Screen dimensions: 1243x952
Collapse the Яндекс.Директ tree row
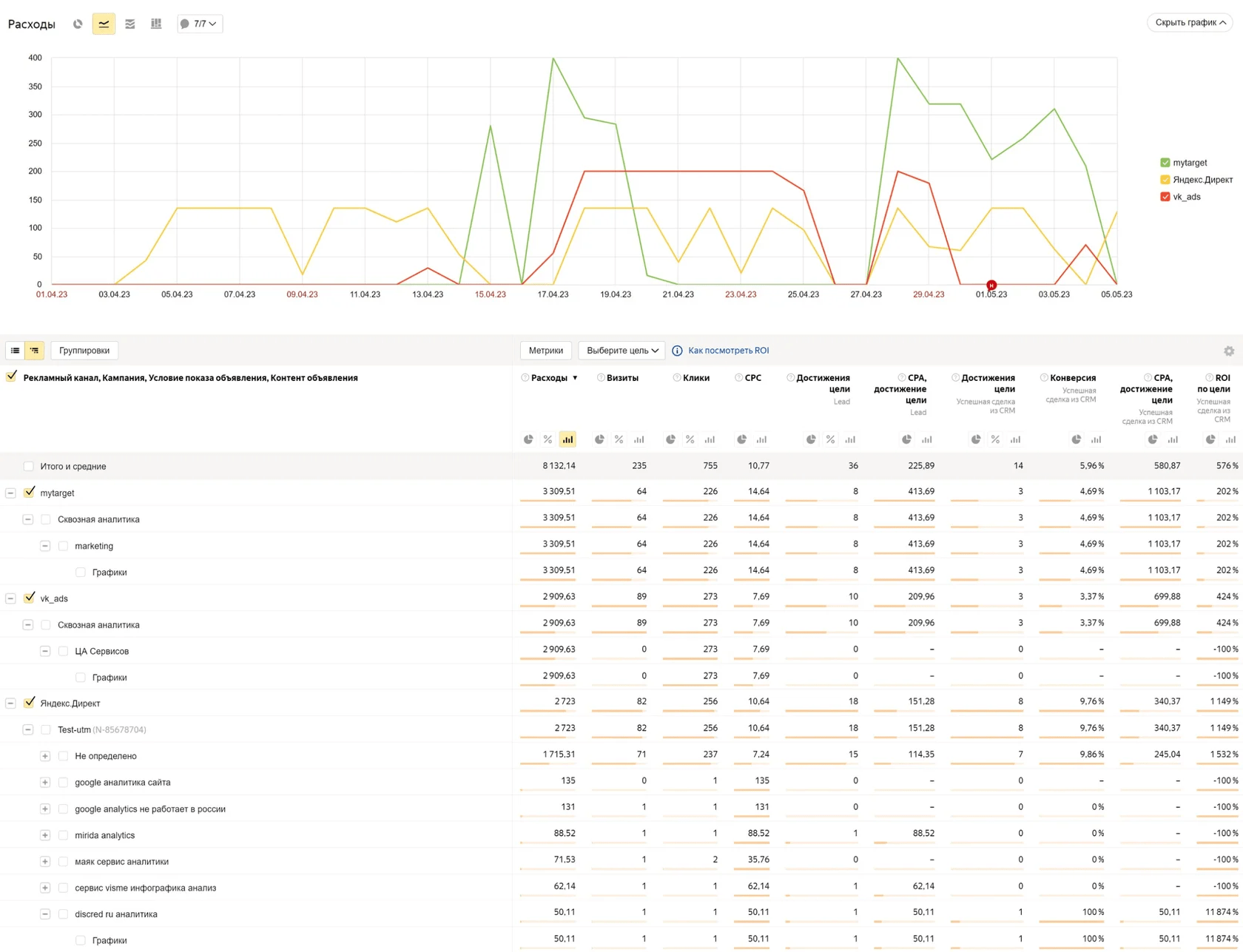point(10,703)
